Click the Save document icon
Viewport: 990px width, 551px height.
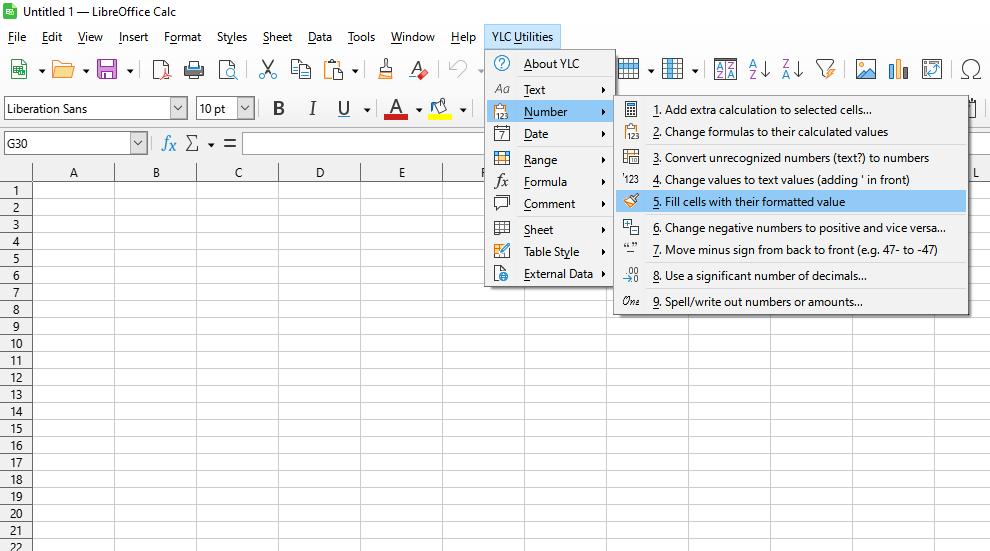106,69
